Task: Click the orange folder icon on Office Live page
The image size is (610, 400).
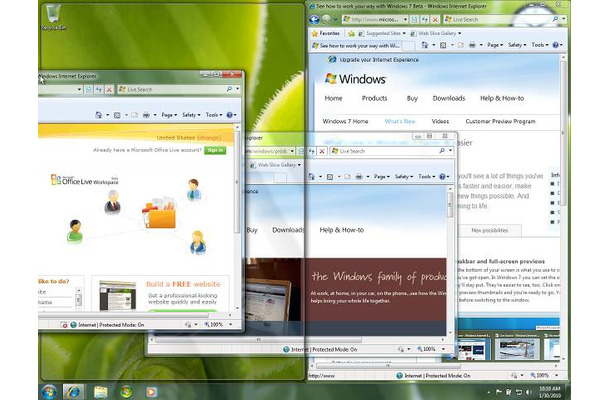Action: 160,213
